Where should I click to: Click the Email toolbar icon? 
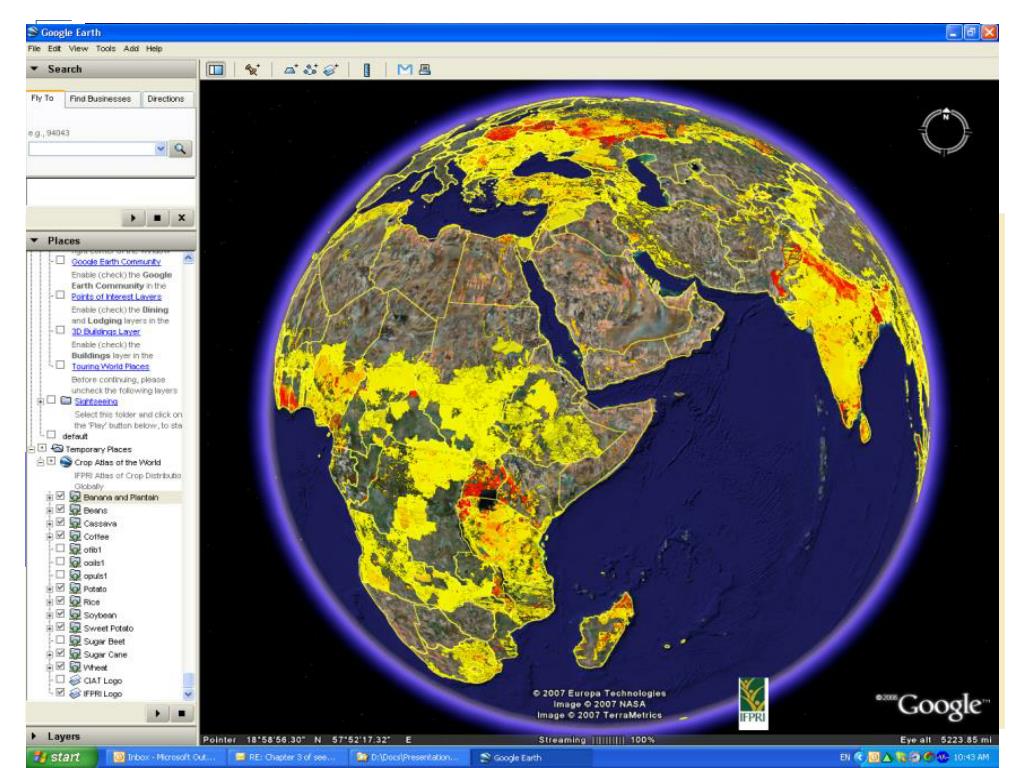click(406, 69)
